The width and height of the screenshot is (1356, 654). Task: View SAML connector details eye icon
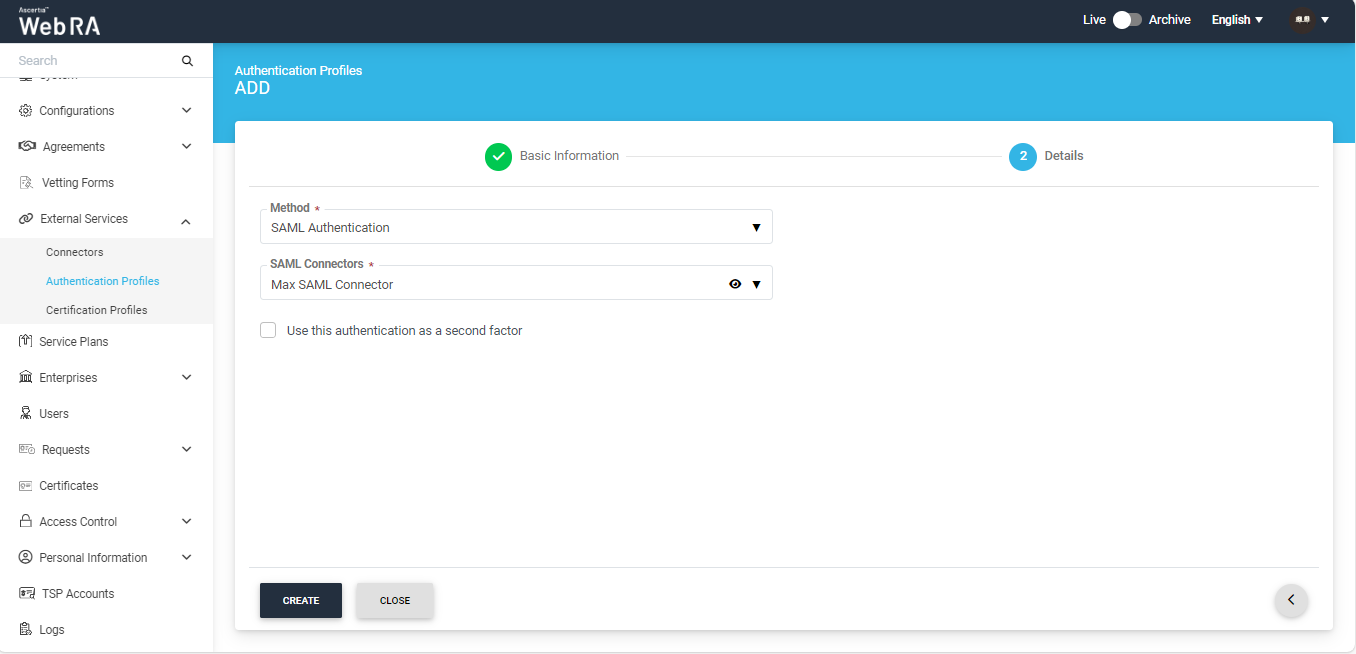click(x=735, y=284)
